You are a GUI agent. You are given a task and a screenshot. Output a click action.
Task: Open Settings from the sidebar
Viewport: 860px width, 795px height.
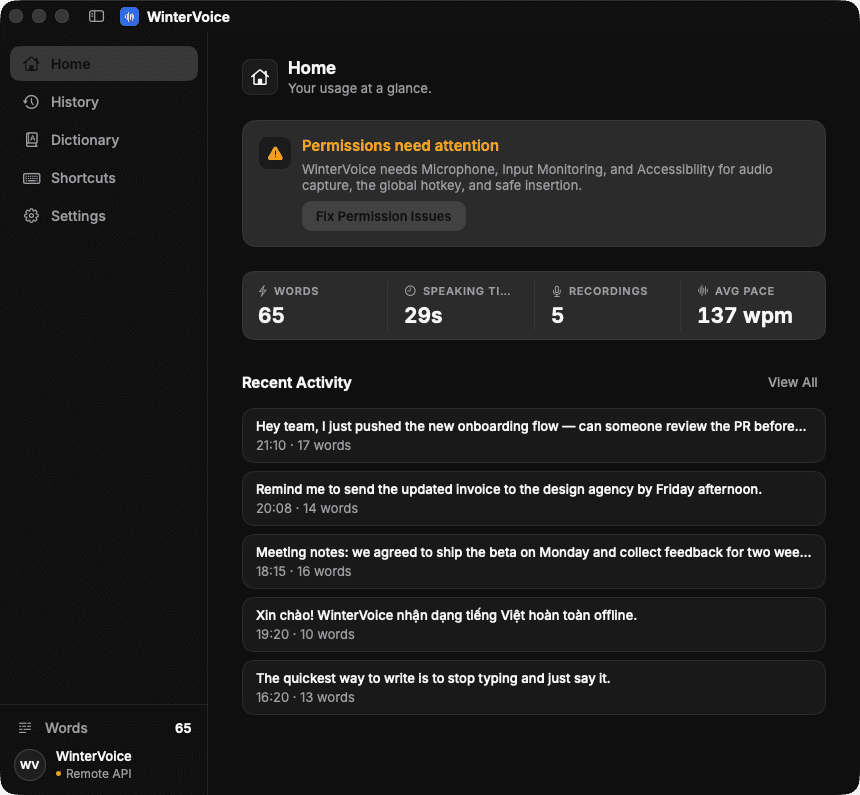pos(104,216)
